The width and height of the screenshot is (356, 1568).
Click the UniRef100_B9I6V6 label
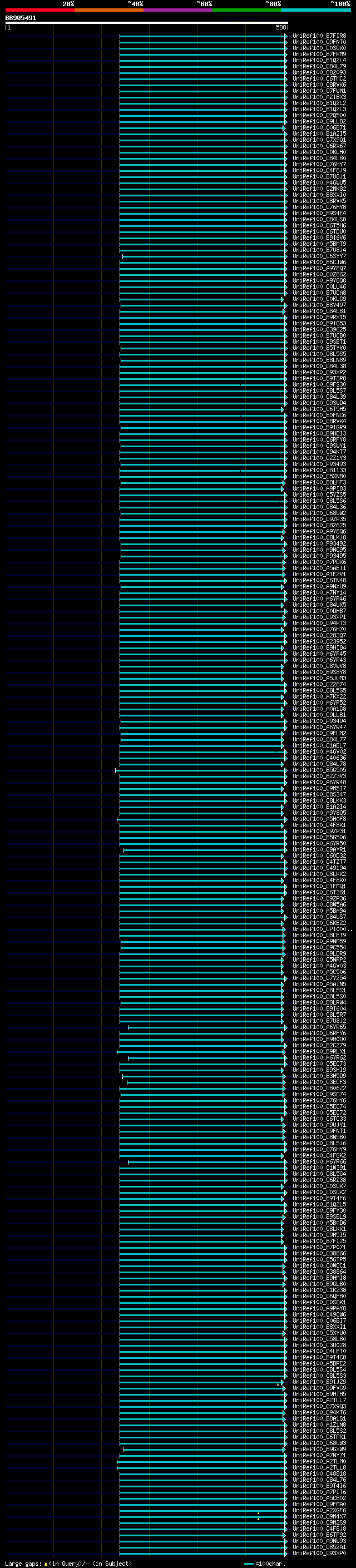point(319,238)
